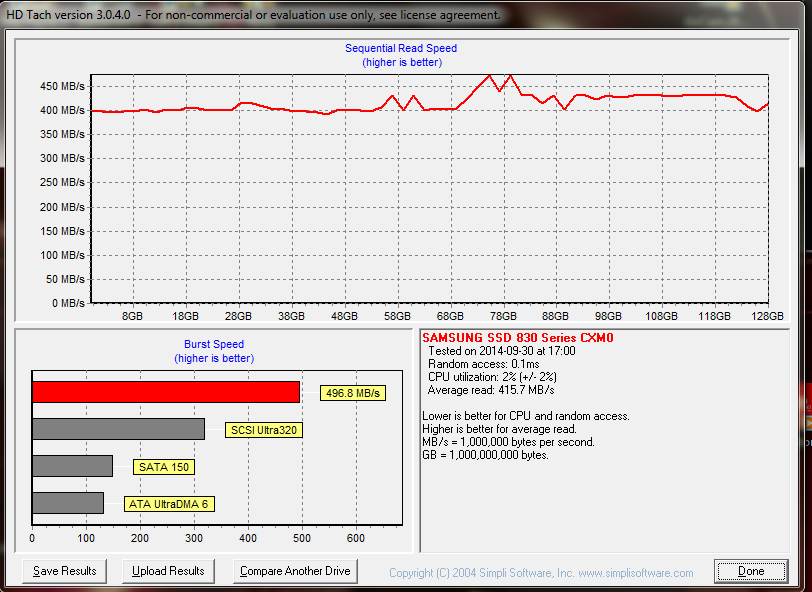Select the gray SCSI Ultra320 bar
The image size is (812, 592).
click(119, 429)
